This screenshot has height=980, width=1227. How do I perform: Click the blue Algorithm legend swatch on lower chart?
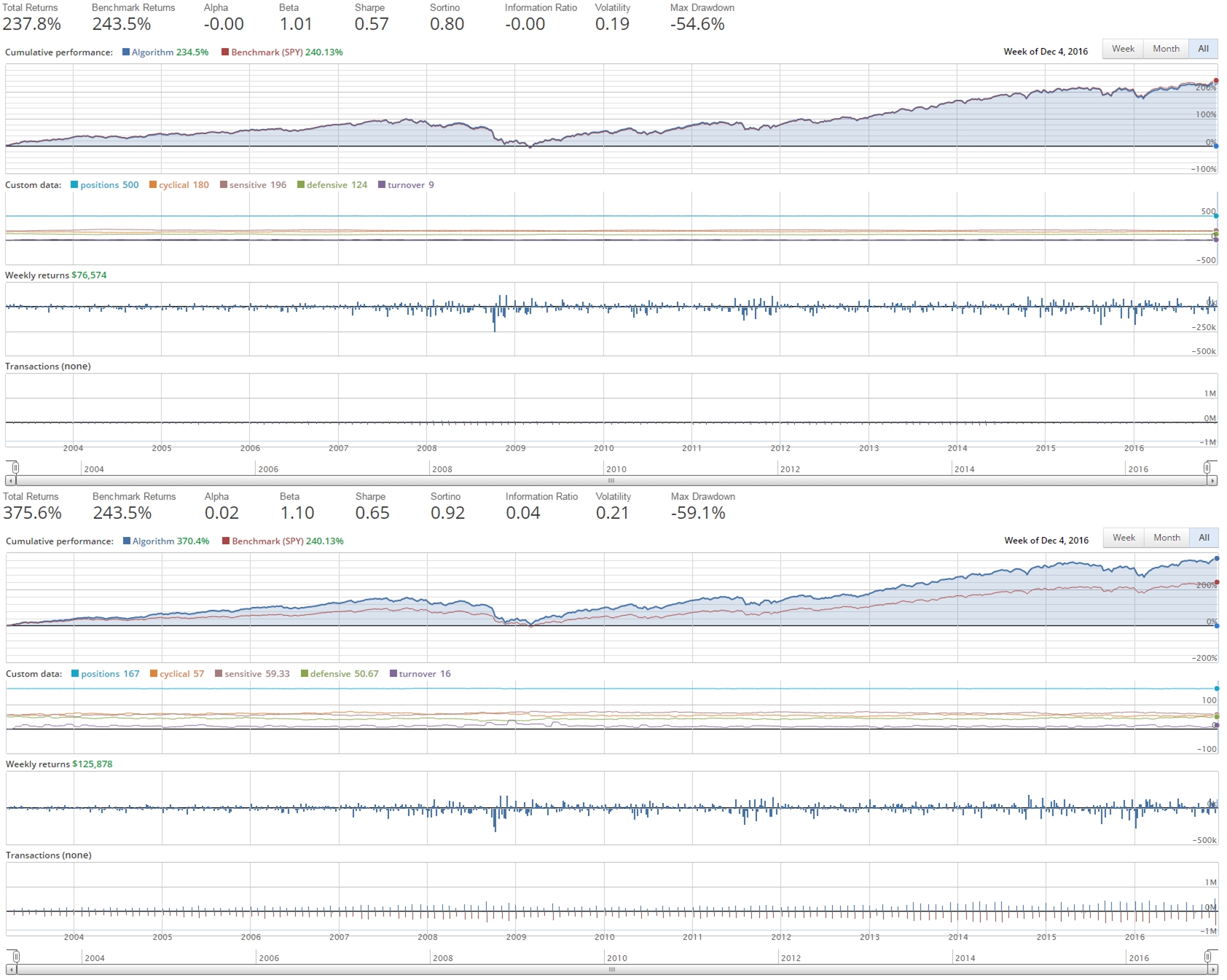(x=125, y=541)
